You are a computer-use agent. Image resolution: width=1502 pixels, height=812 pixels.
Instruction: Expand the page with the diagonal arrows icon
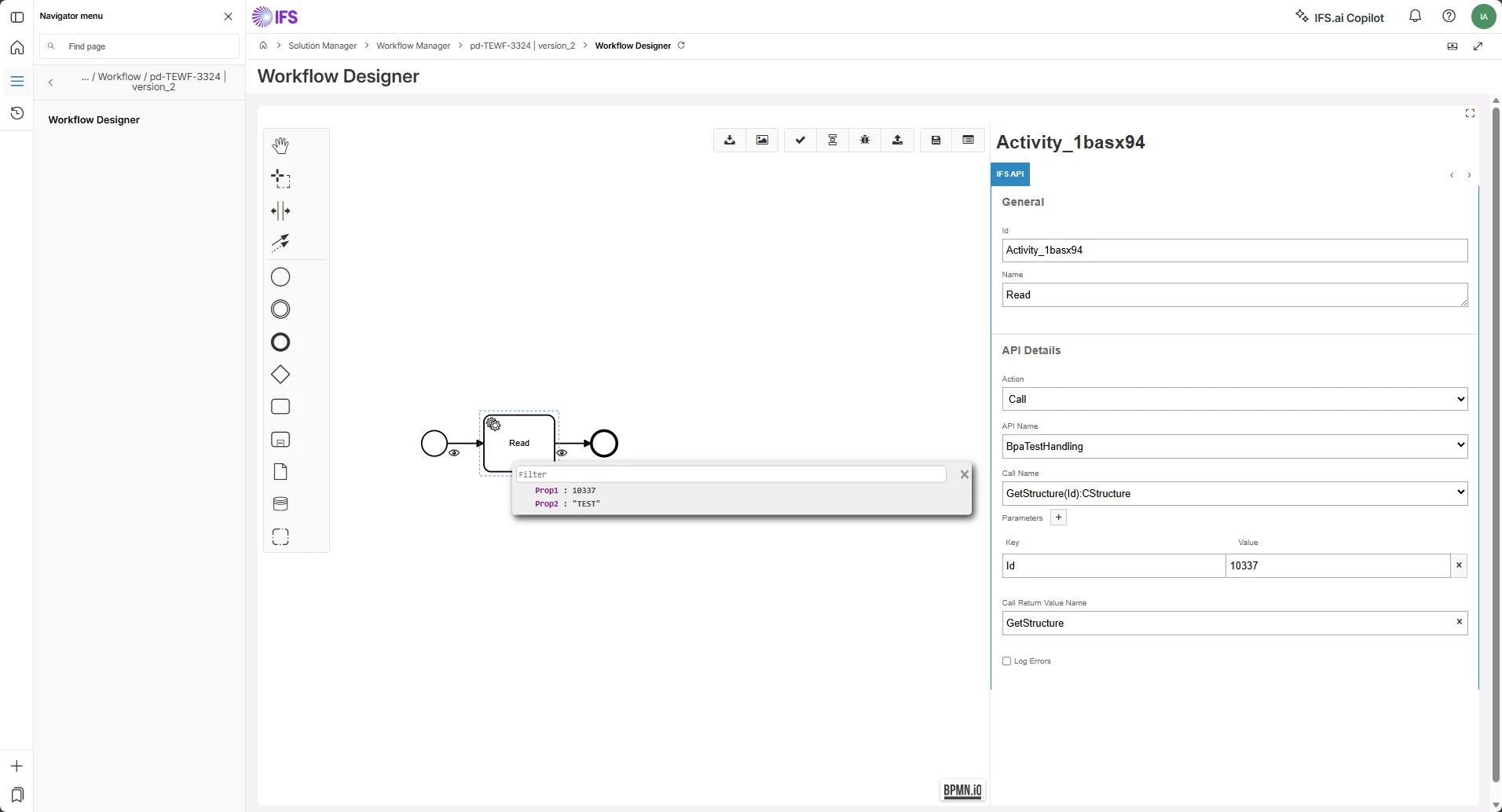tap(1478, 46)
